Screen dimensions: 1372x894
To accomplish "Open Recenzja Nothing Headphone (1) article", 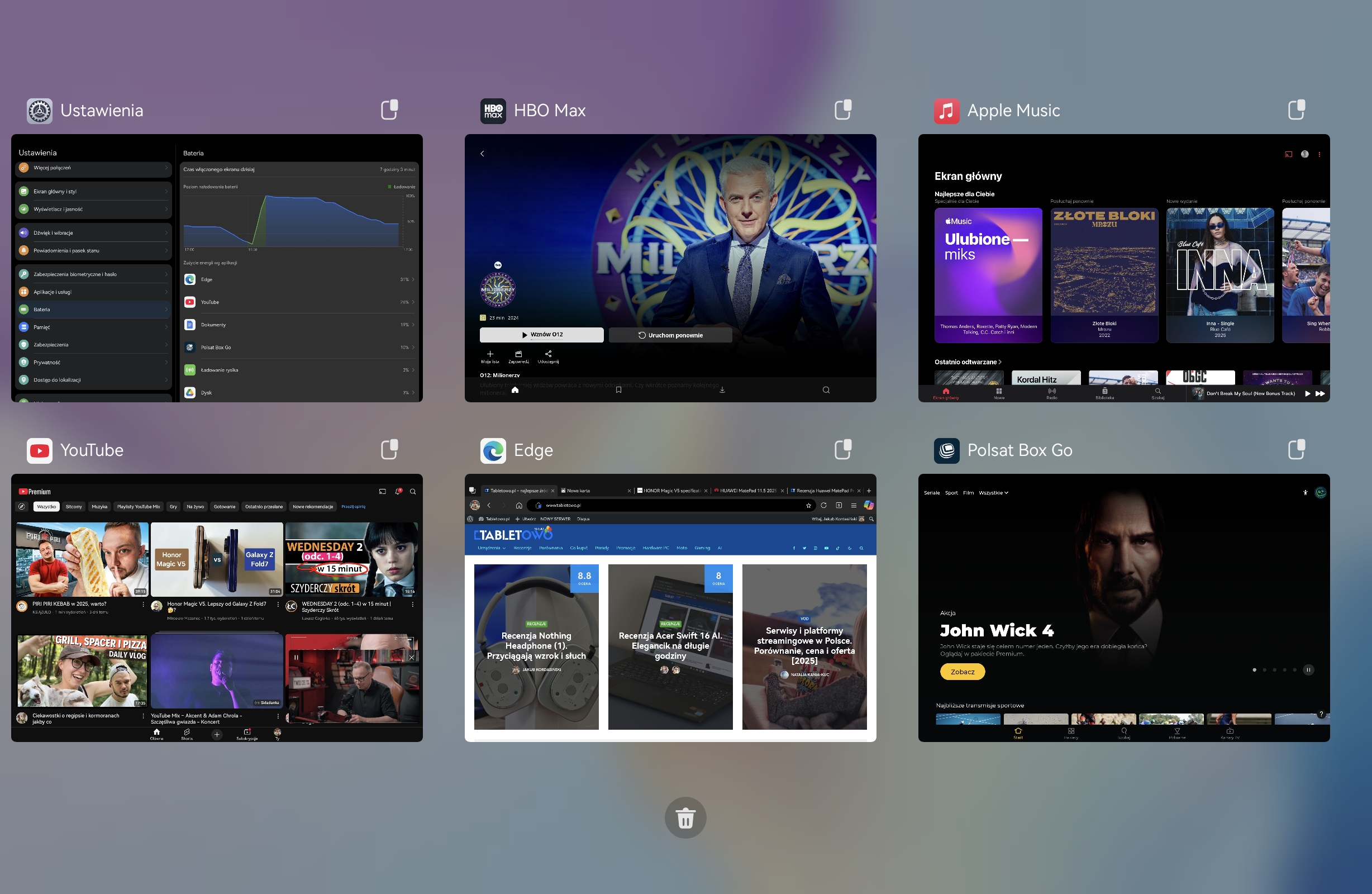I will (x=536, y=646).
